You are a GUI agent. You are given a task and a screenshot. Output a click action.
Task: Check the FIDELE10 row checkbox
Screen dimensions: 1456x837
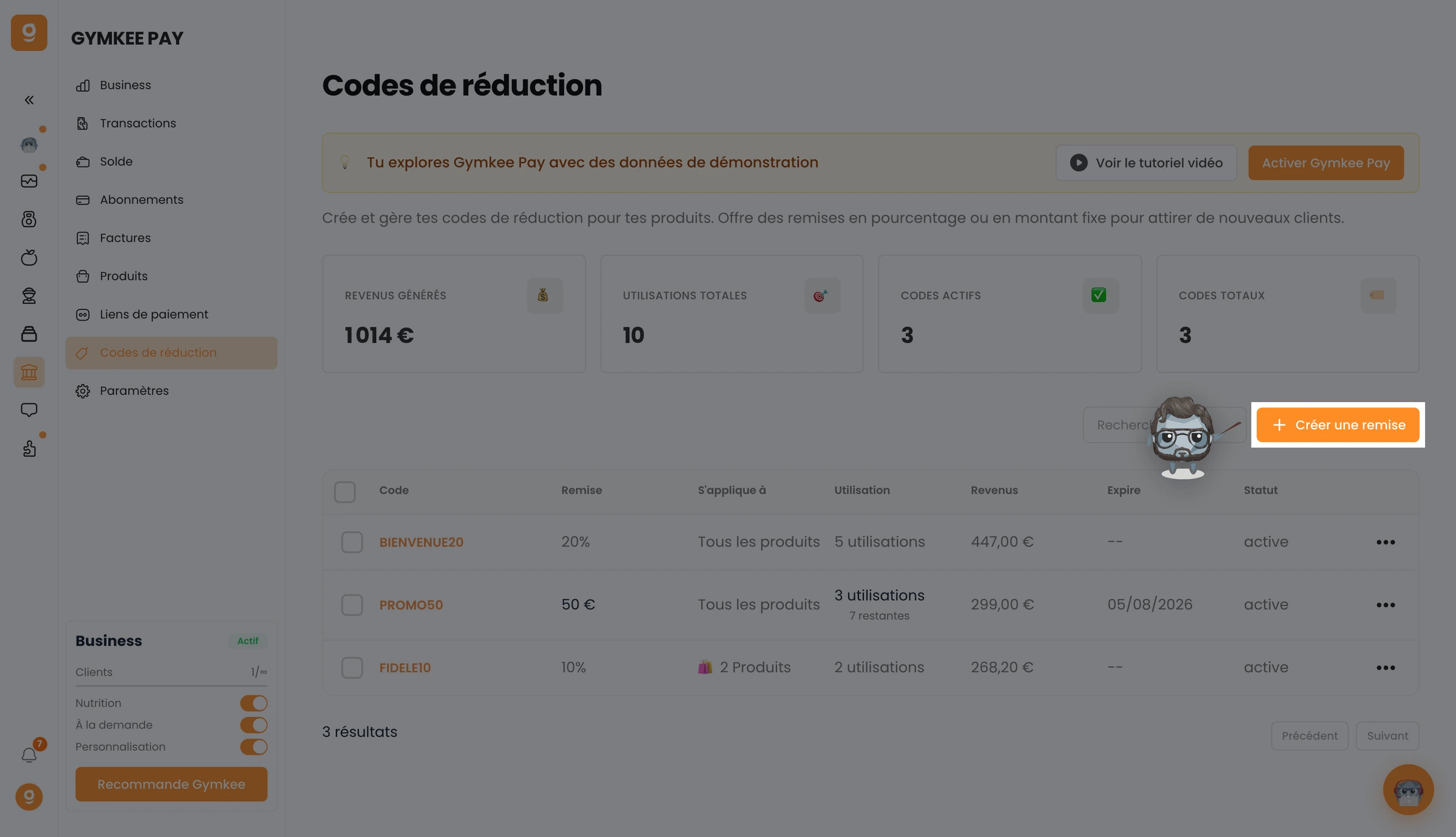click(352, 668)
